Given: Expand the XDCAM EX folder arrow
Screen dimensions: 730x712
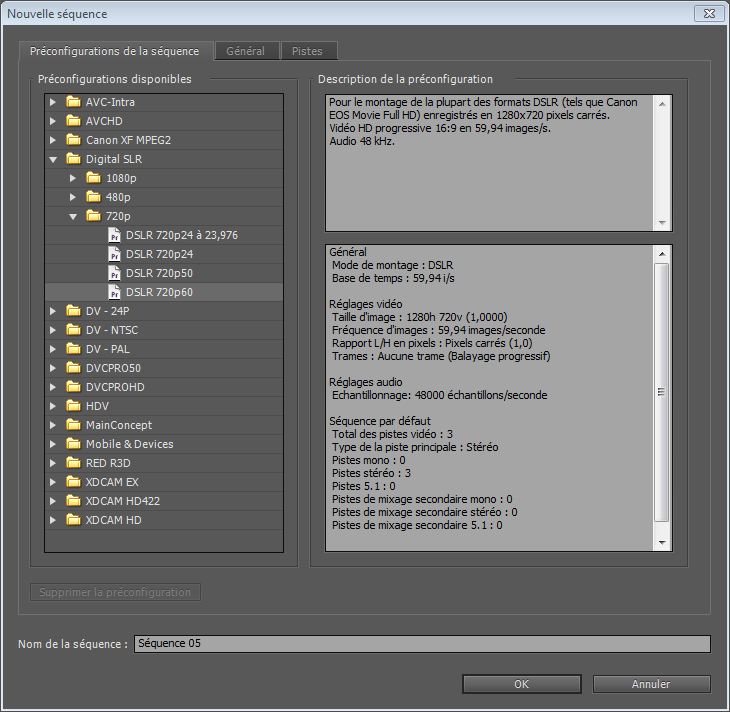Looking at the screenshot, I should (x=53, y=482).
